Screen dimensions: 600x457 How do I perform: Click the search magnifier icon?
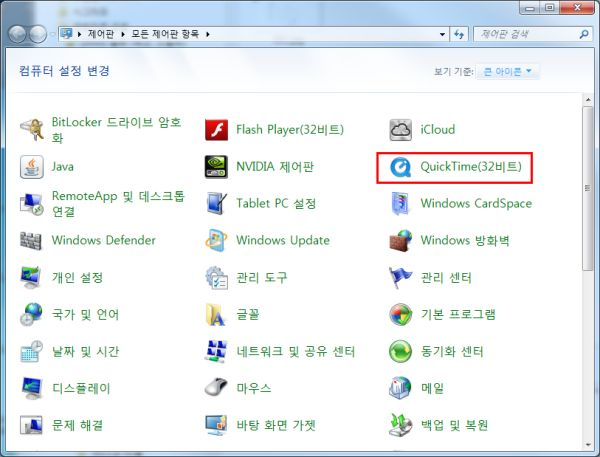coord(584,34)
